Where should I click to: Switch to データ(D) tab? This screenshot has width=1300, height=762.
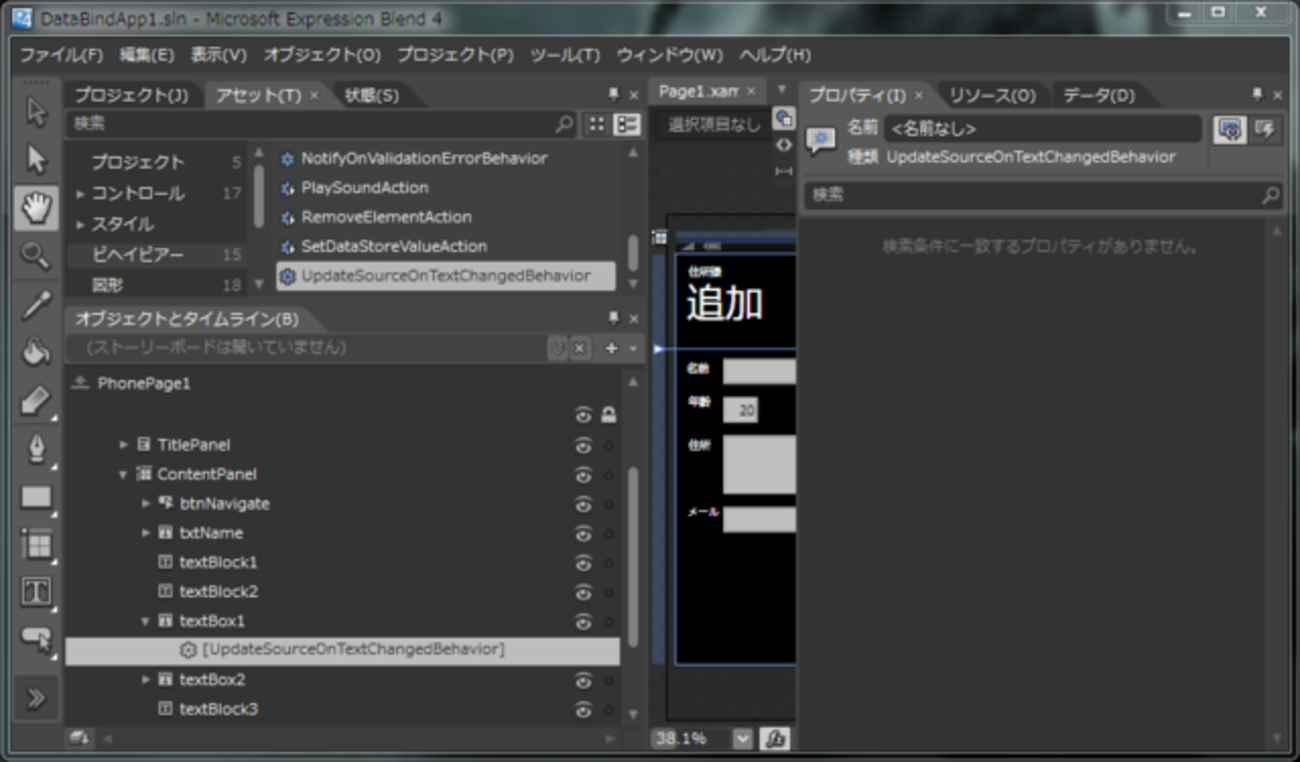[1099, 95]
